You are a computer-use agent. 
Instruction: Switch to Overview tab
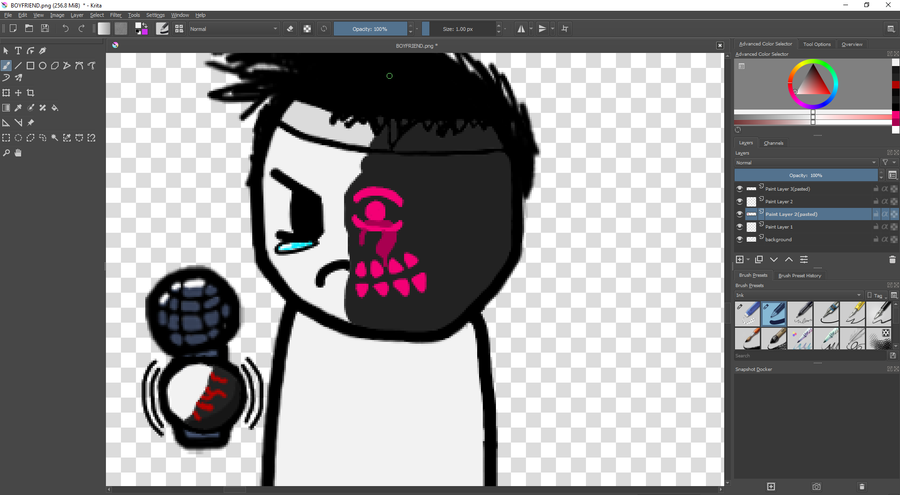click(852, 44)
